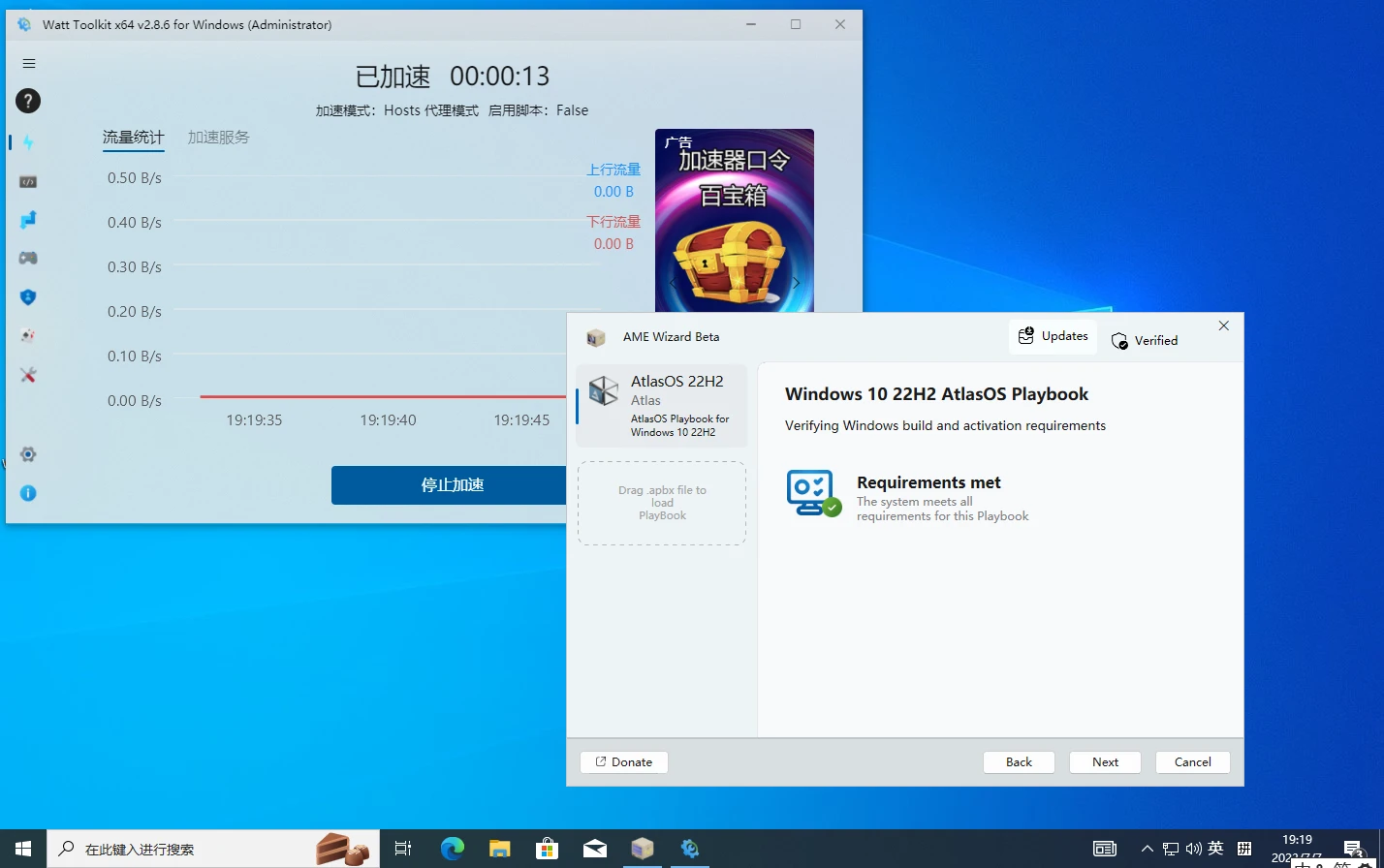The image size is (1384, 868).
Task: Click Requirements met monitor check icon
Action: click(x=813, y=493)
